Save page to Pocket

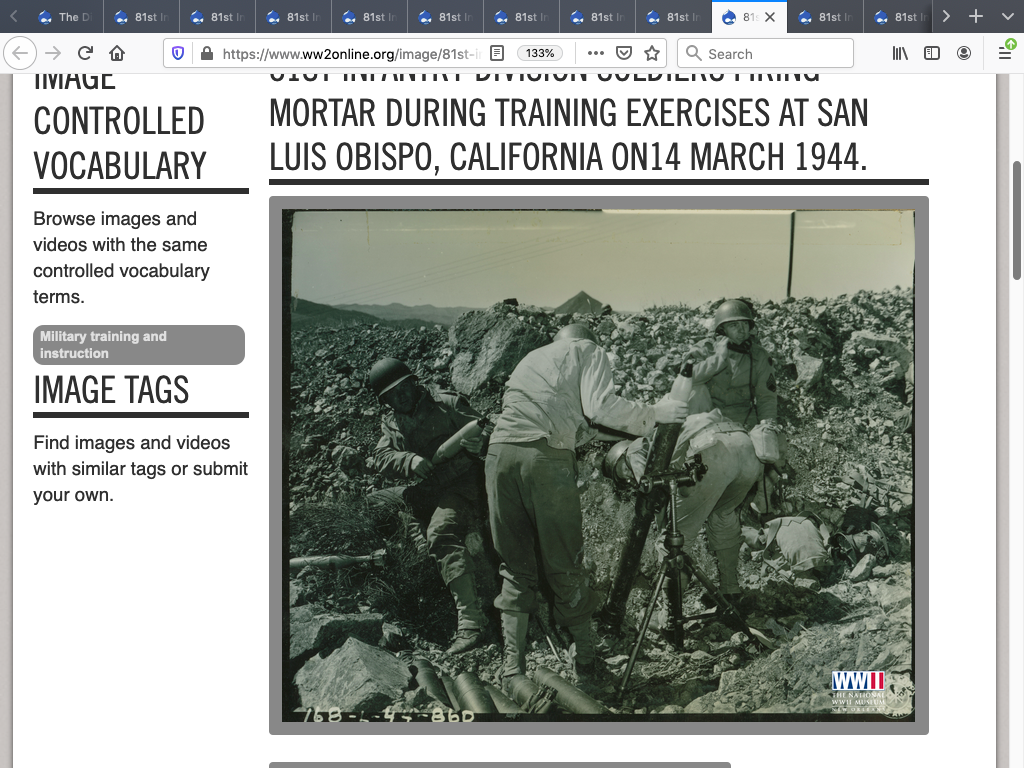coord(623,53)
